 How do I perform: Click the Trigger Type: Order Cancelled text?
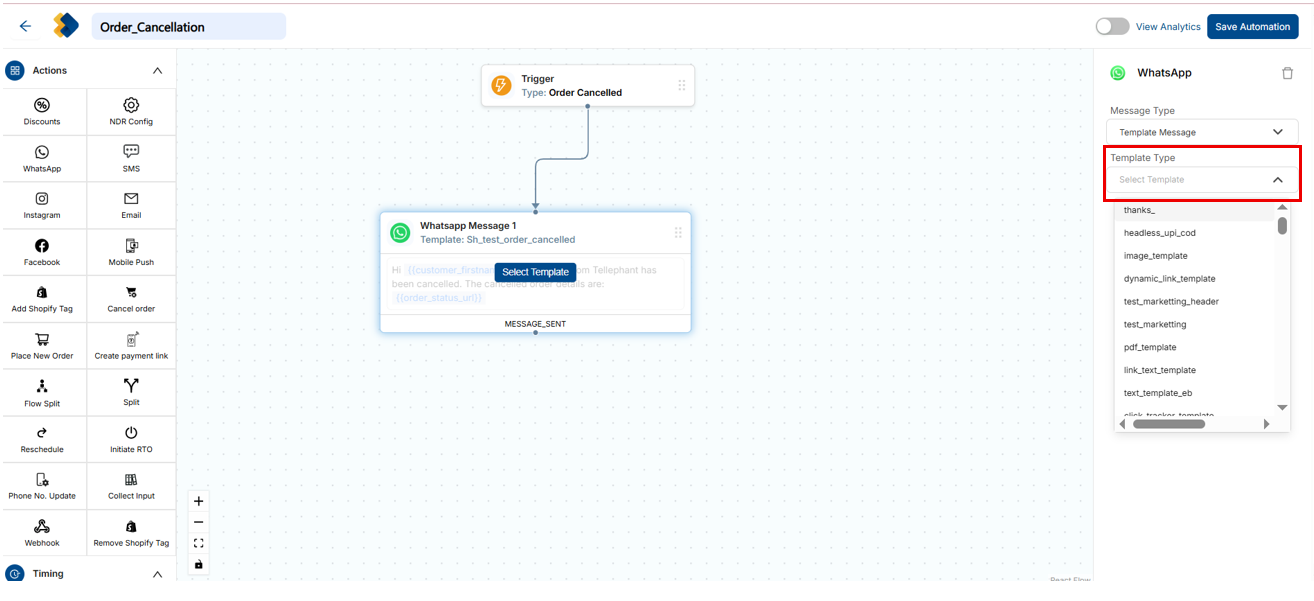click(x=571, y=93)
